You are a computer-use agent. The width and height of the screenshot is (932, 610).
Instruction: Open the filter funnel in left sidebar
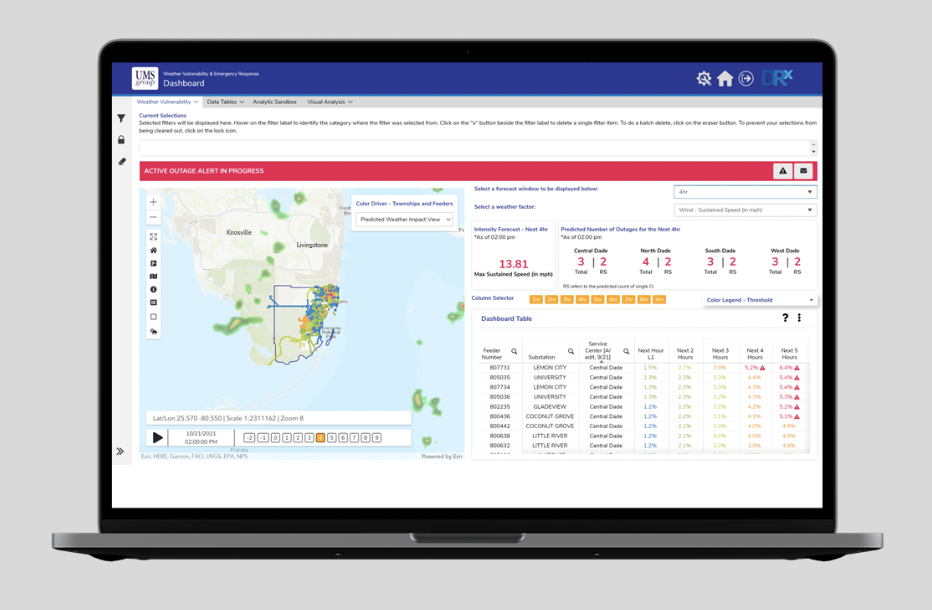tap(121, 119)
